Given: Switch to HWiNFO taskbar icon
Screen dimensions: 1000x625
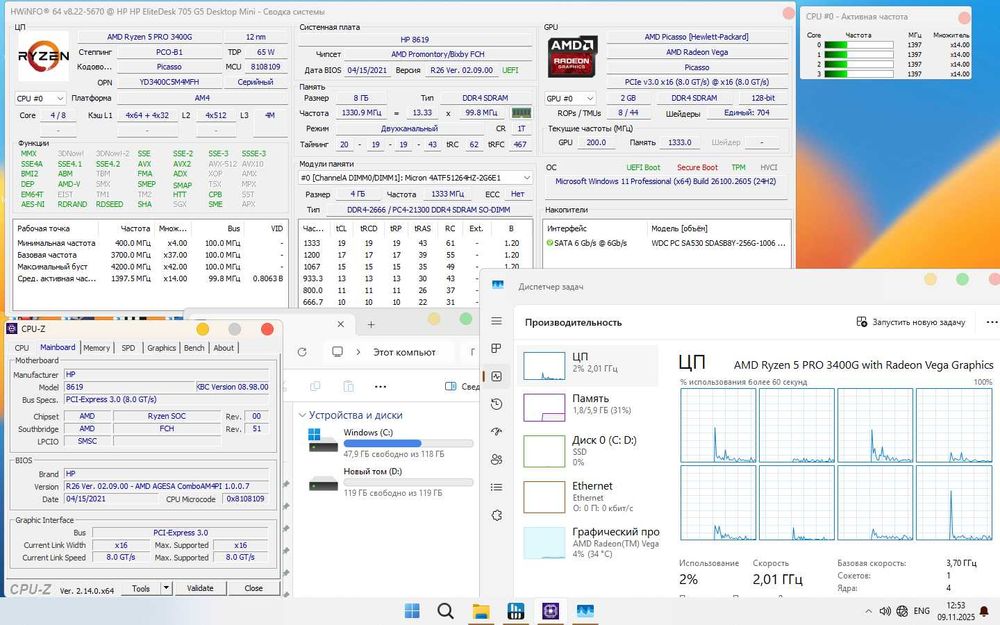Looking at the screenshot, I should point(515,611).
